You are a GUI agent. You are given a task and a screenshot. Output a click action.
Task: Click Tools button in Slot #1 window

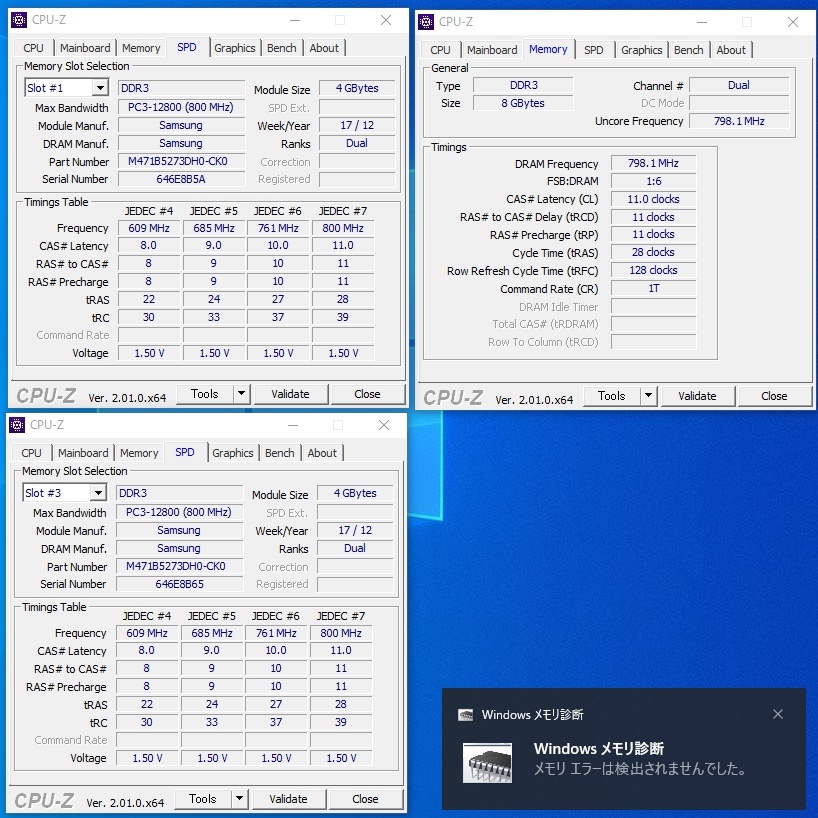204,394
